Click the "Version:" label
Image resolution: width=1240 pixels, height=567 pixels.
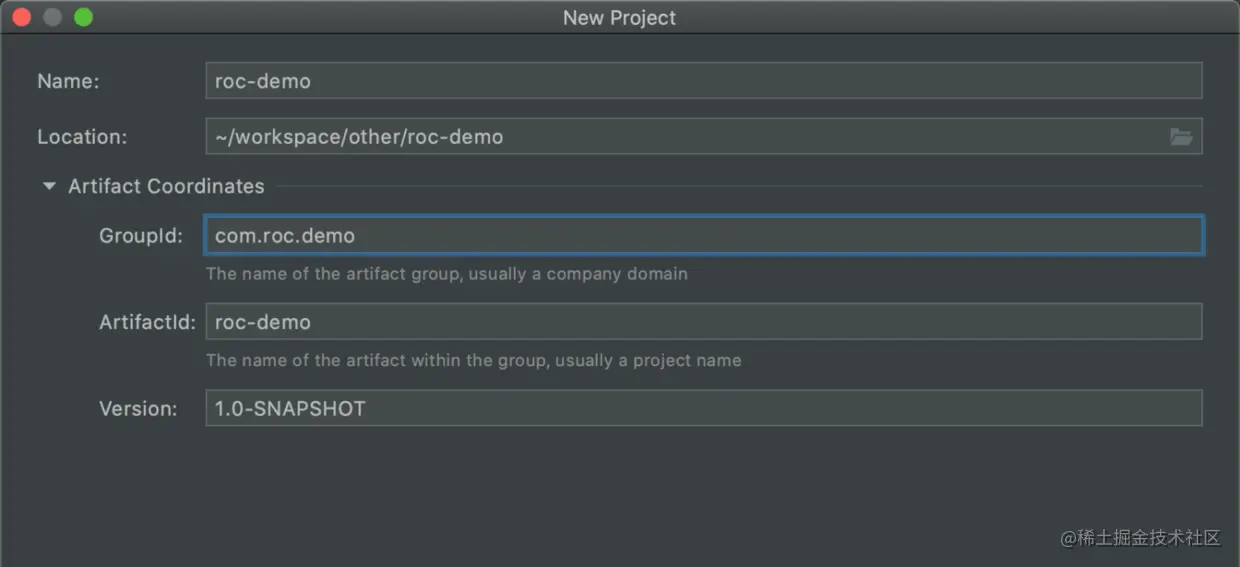click(138, 408)
